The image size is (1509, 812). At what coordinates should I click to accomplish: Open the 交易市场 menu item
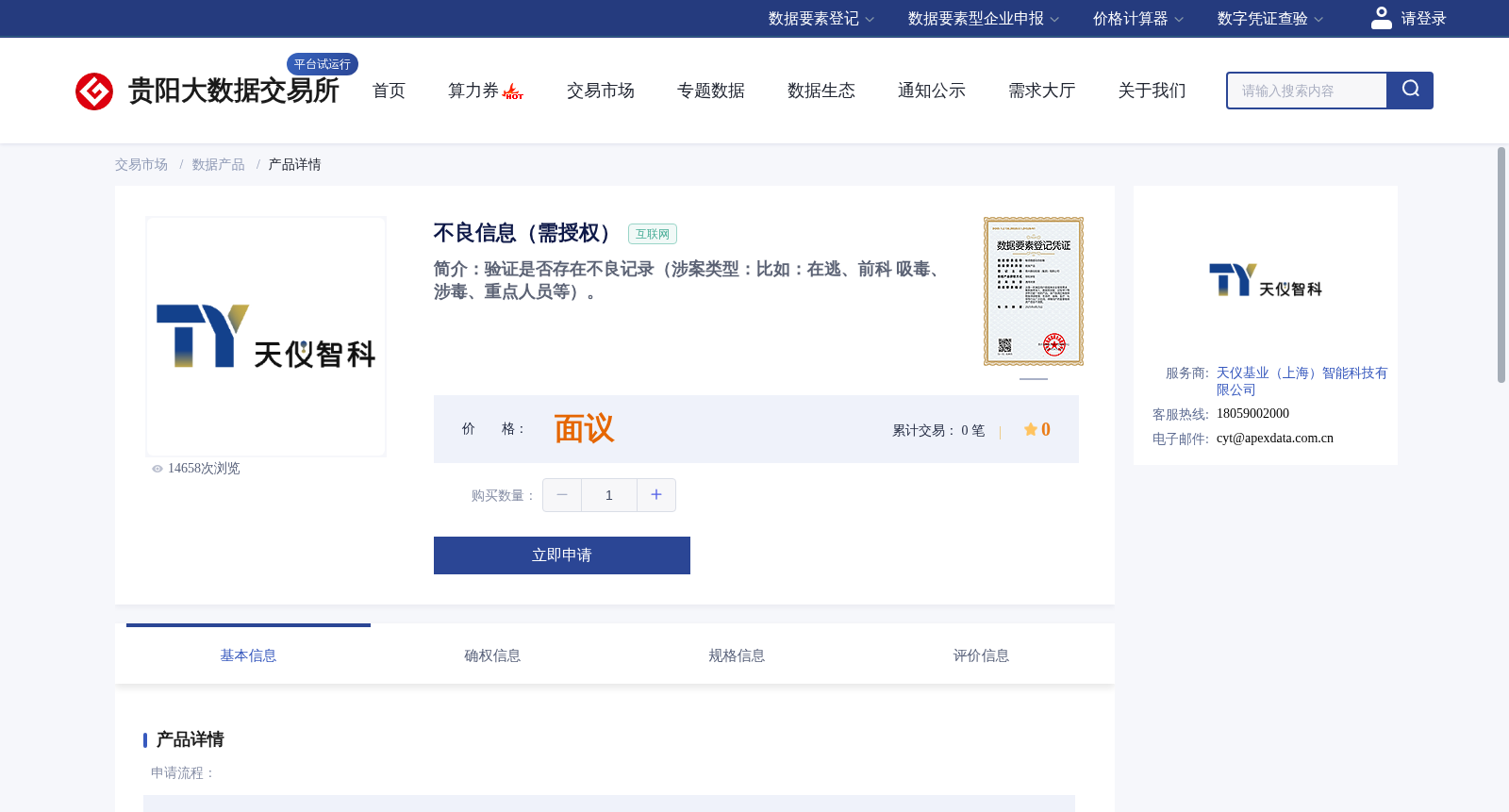[x=601, y=91]
